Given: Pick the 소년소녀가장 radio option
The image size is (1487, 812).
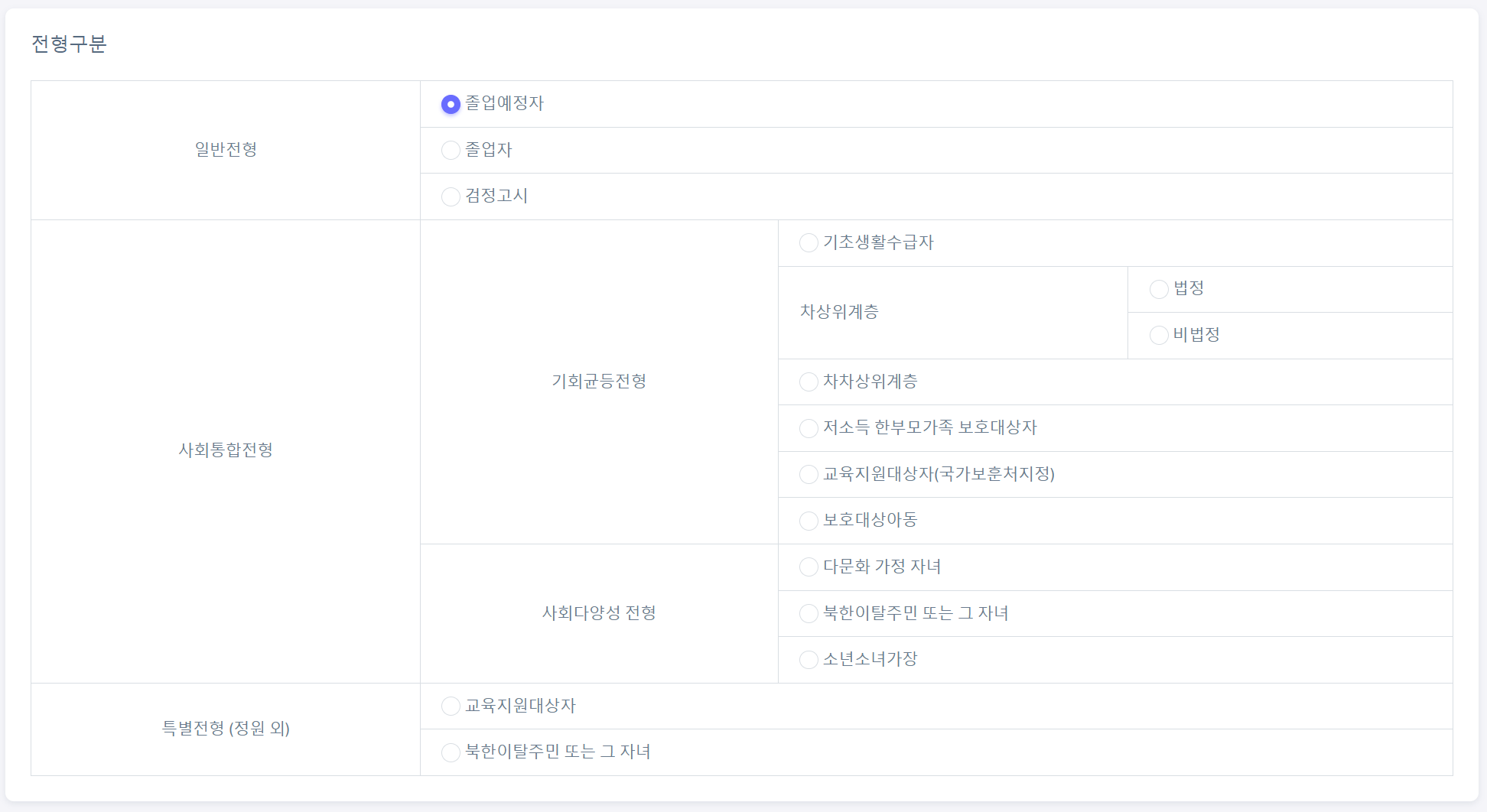Looking at the screenshot, I should (x=809, y=660).
